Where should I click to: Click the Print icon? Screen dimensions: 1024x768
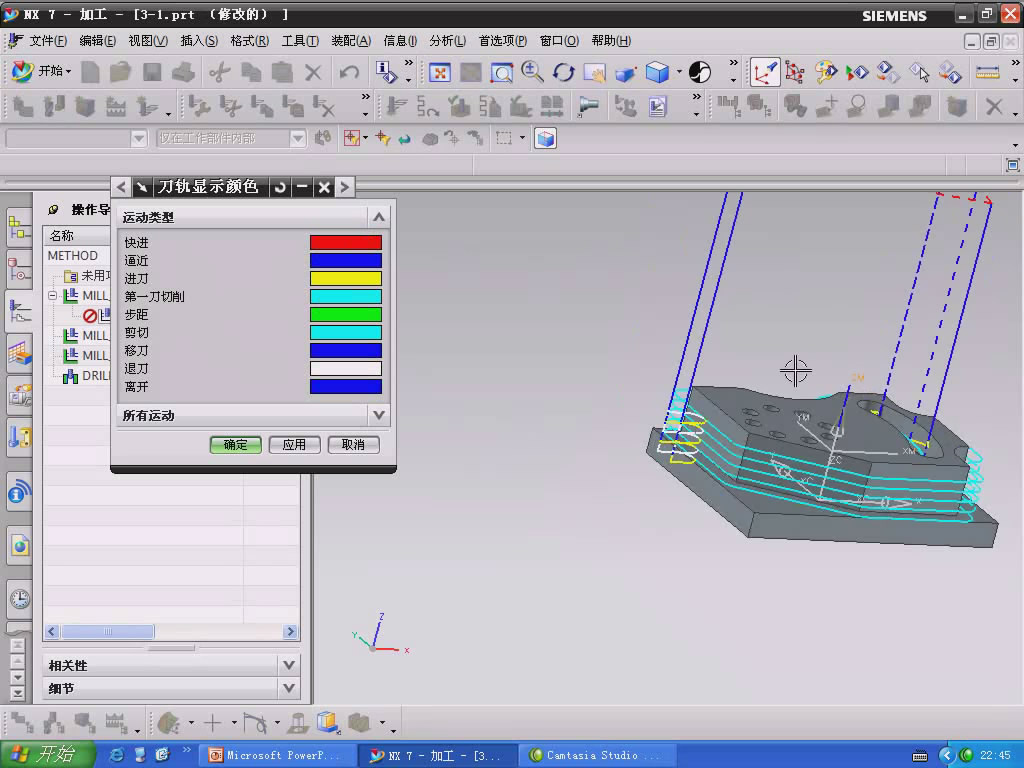[183, 72]
